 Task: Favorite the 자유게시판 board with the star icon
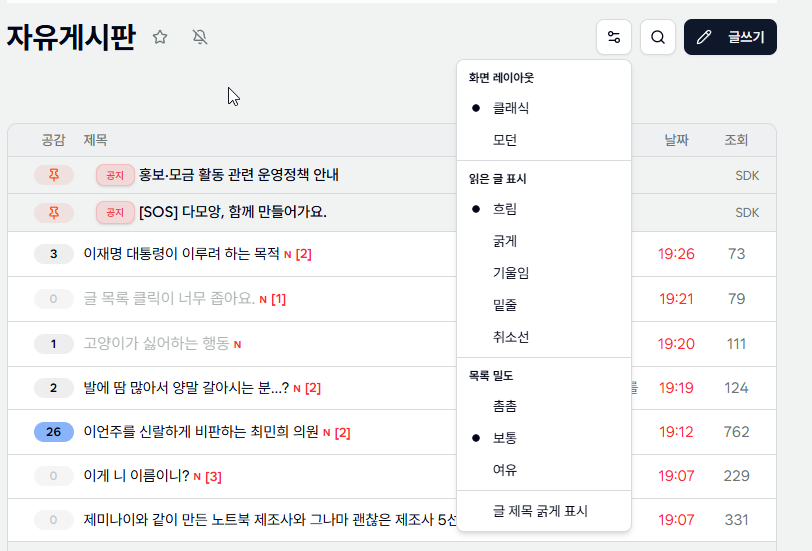[160, 37]
